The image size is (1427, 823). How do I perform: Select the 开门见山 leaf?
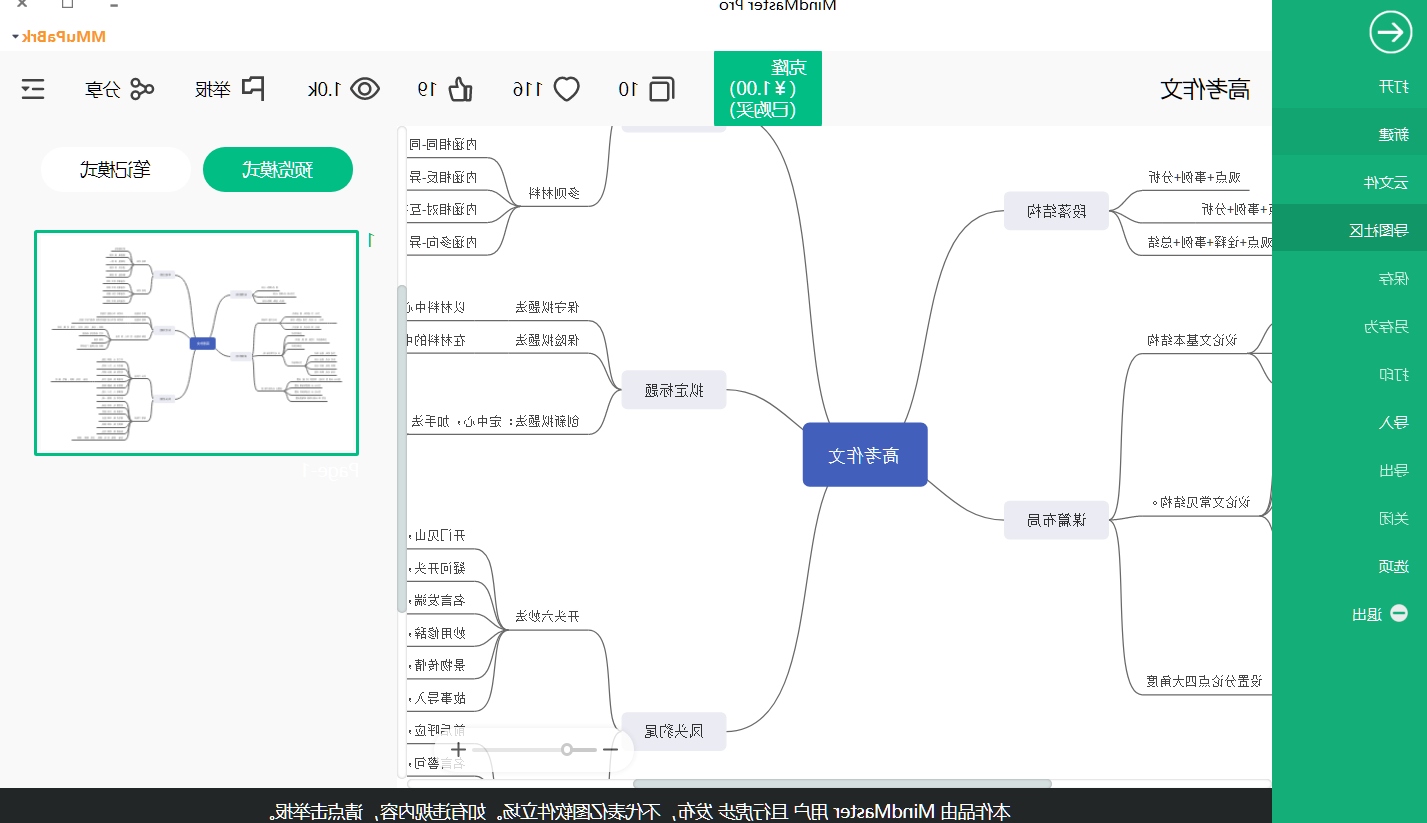tap(438, 535)
